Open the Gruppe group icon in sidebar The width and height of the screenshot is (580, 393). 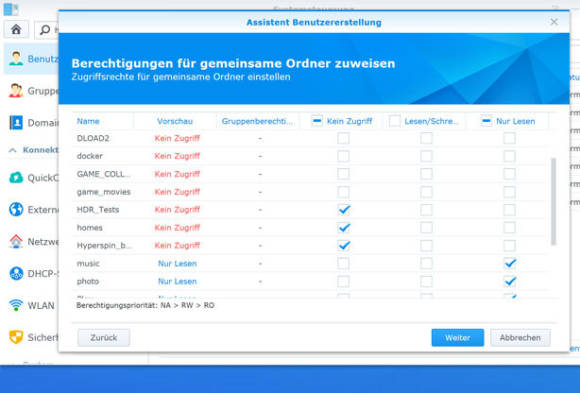pos(16,91)
